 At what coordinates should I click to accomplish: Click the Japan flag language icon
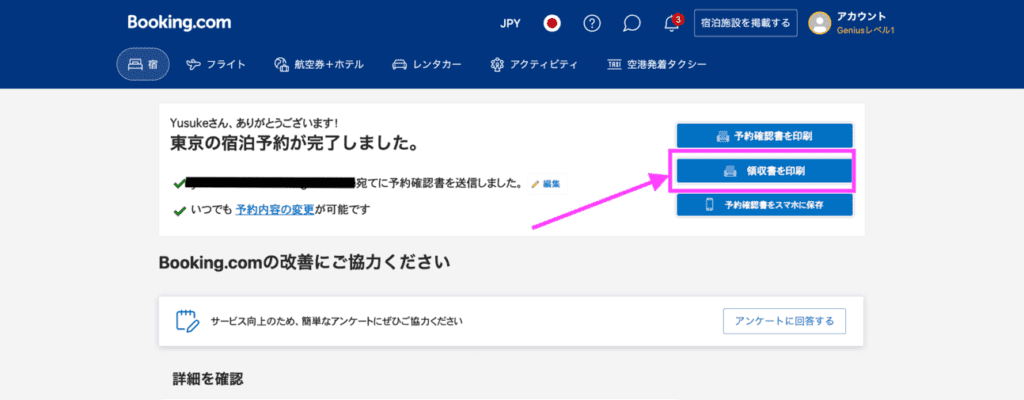(x=551, y=23)
